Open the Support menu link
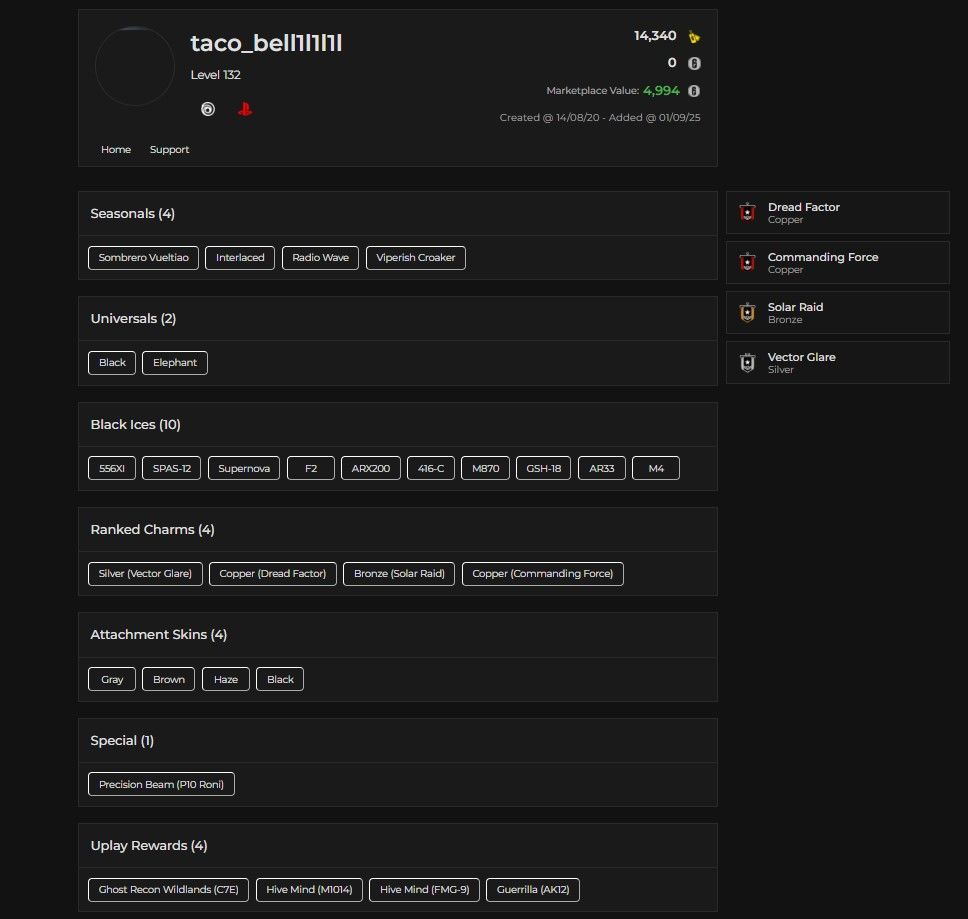968x919 pixels. click(x=169, y=149)
